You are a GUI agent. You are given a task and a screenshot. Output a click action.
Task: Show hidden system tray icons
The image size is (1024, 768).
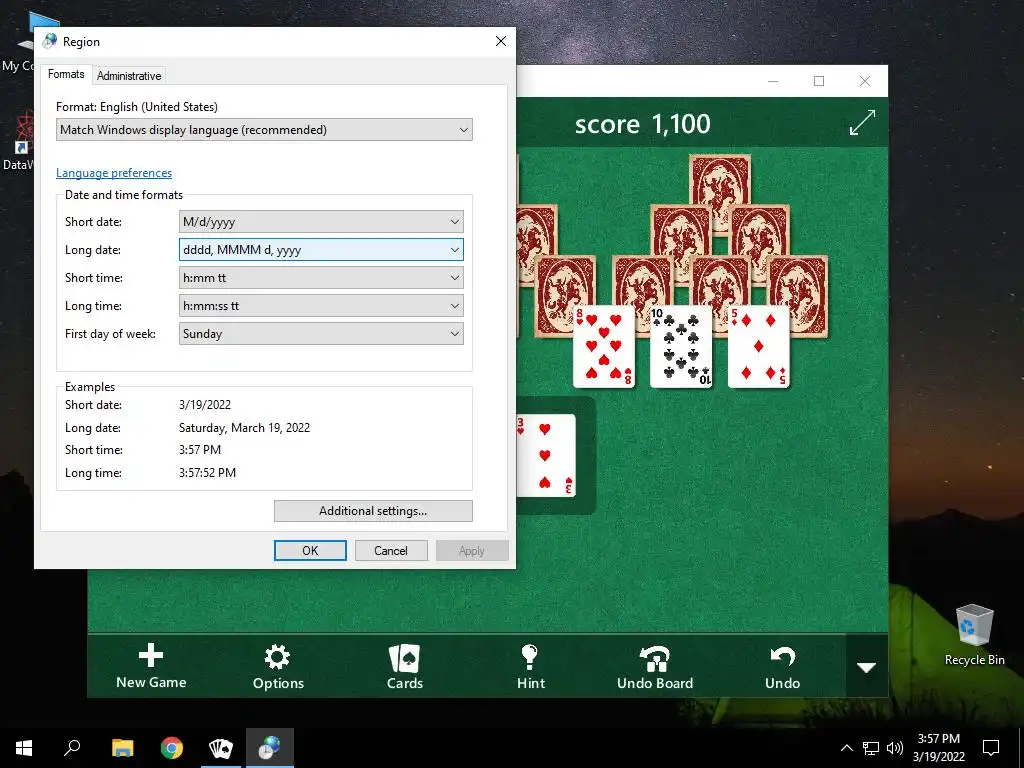click(846, 748)
